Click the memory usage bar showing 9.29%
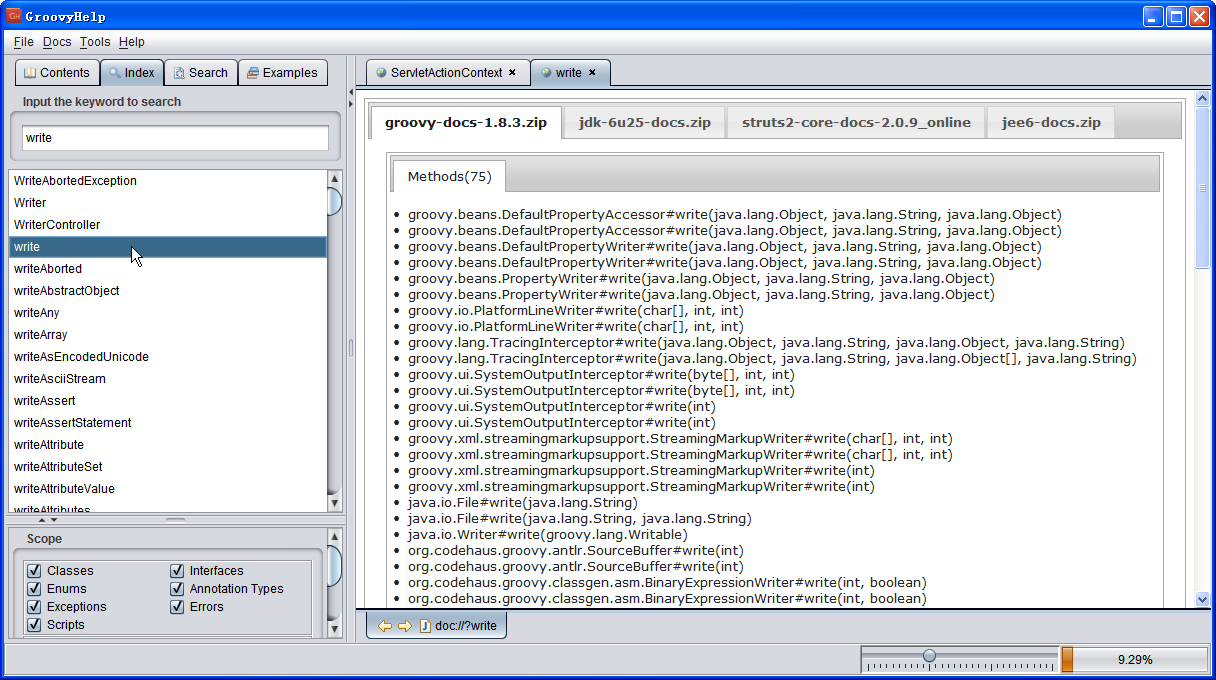This screenshot has height=680, width=1216. [1134, 660]
